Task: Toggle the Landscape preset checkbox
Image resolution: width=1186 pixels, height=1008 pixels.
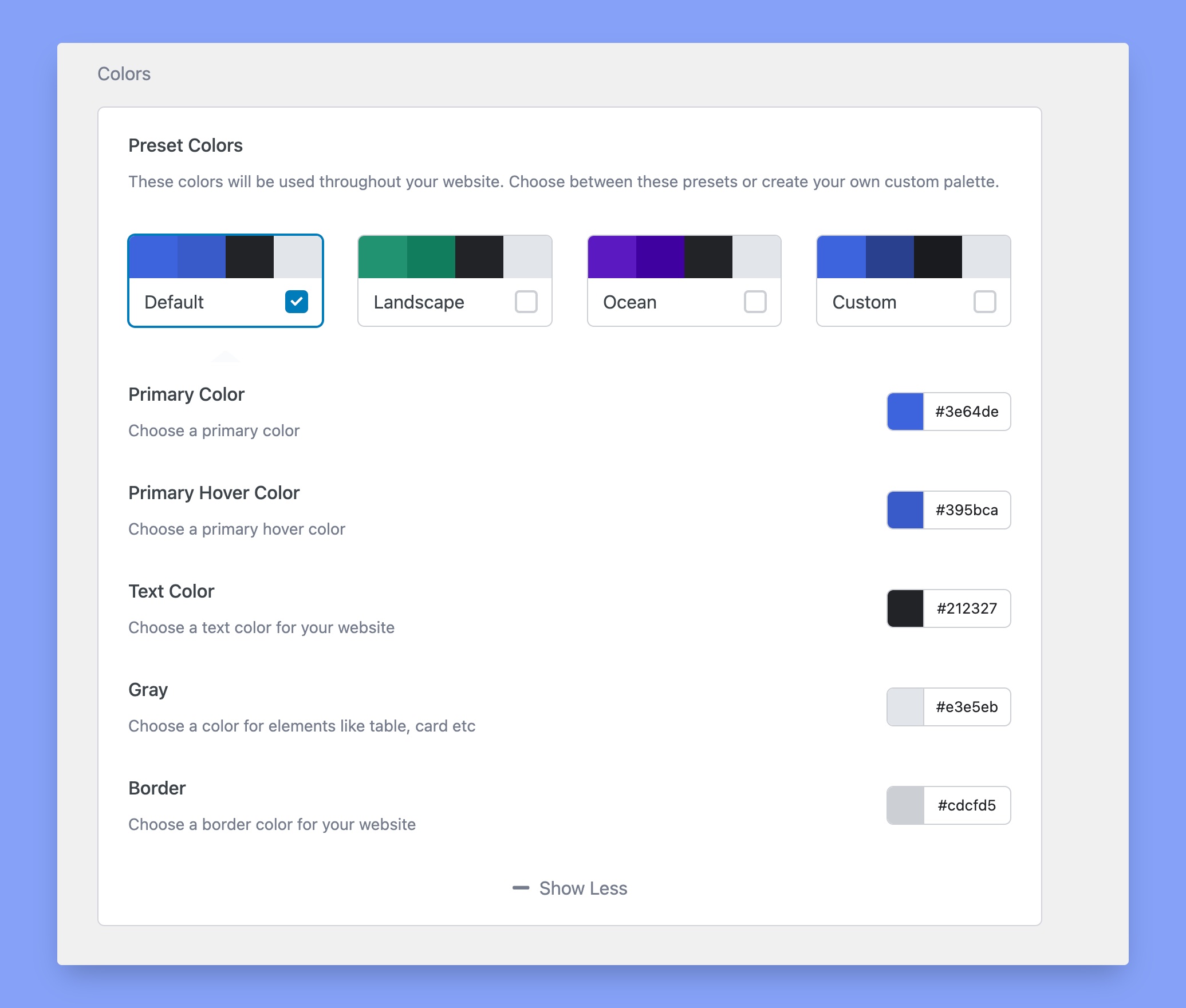Action: [x=527, y=302]
